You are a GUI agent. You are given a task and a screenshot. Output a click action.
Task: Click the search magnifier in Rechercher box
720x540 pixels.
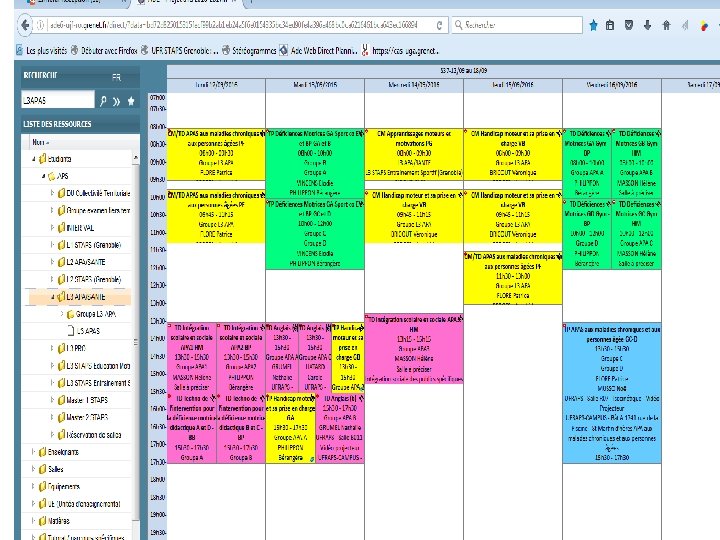point(458,25)
